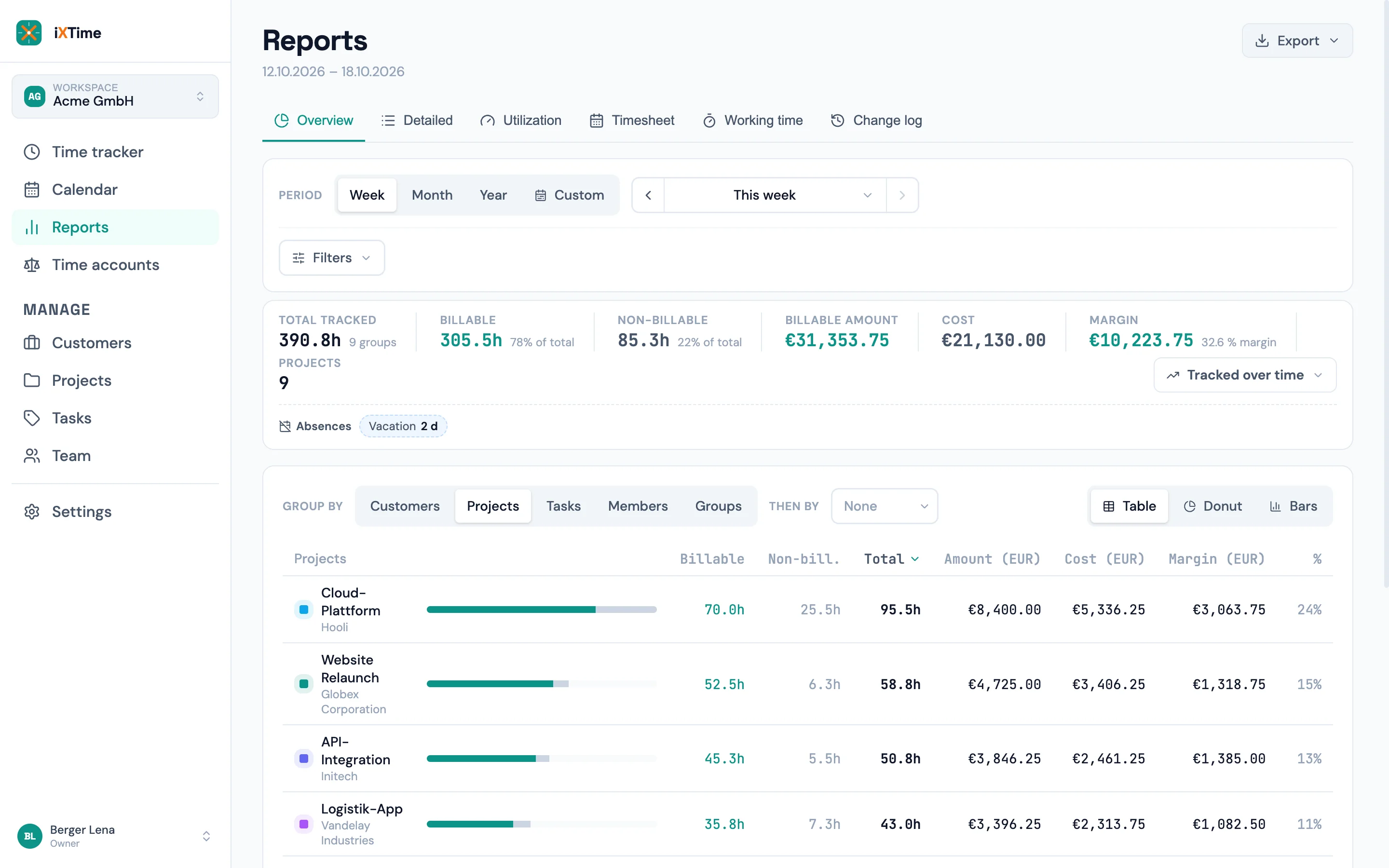The image size is (1389, 868).
Task: Open Calendar from sidebar icon
Action: click(31, 190)
